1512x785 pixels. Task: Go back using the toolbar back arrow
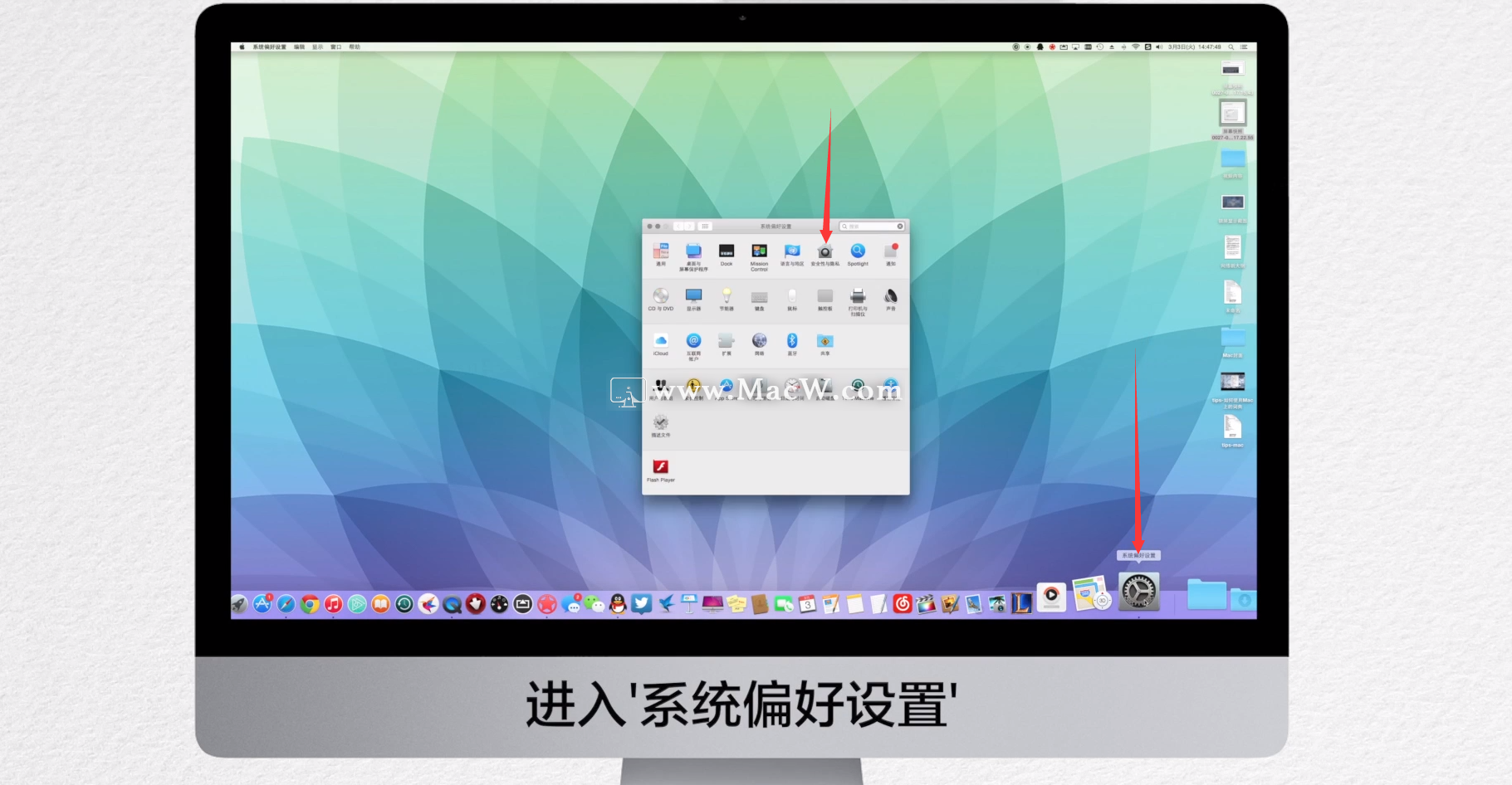678,226
